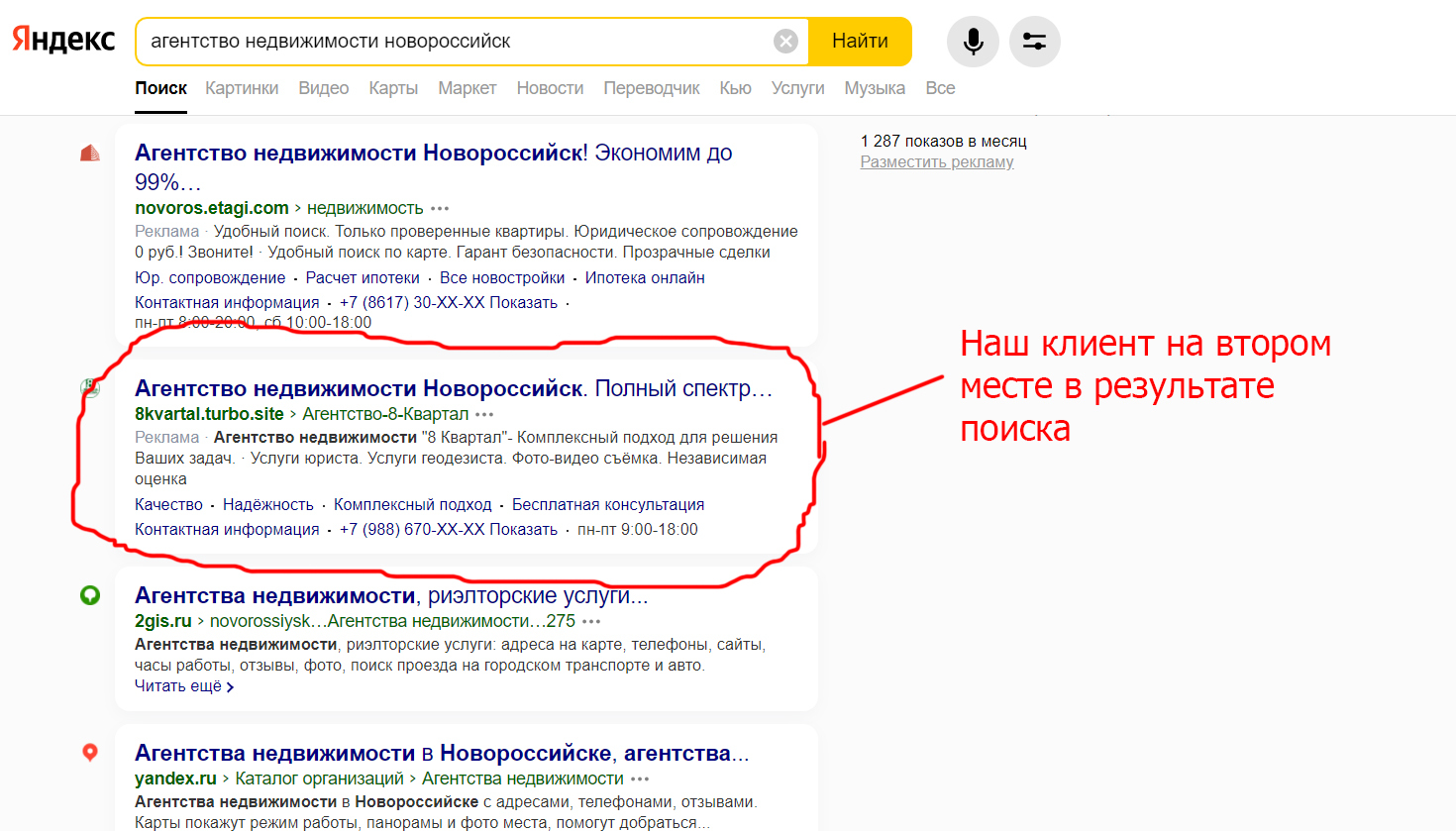Open the Агентство-8-Квартал breadcrumb link

[x=385, y=414]
